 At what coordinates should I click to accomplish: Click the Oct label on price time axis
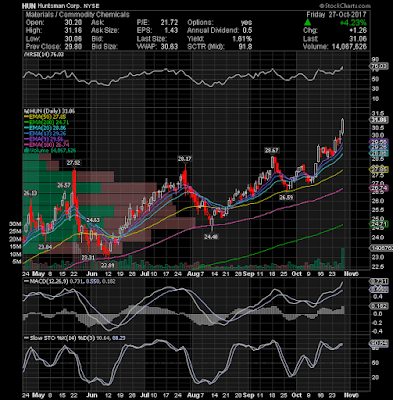[297, 274]
